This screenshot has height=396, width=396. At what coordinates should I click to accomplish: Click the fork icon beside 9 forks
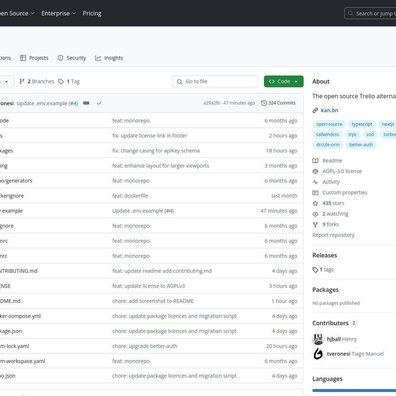click(315, 225)
